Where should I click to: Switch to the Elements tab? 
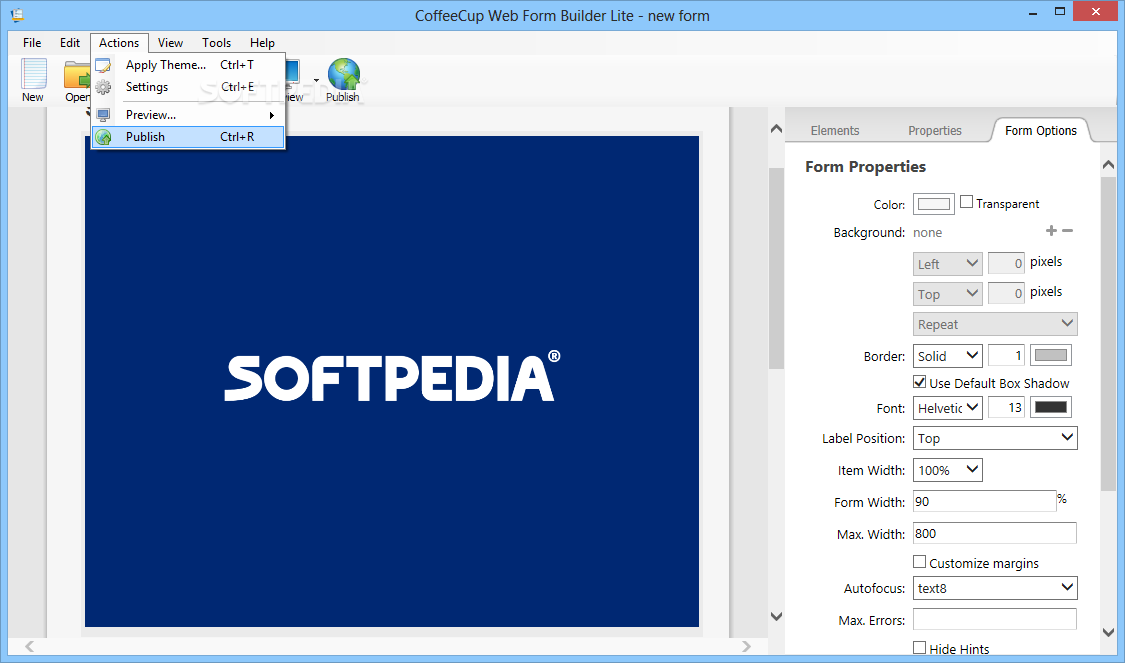(x=835, y=131)
